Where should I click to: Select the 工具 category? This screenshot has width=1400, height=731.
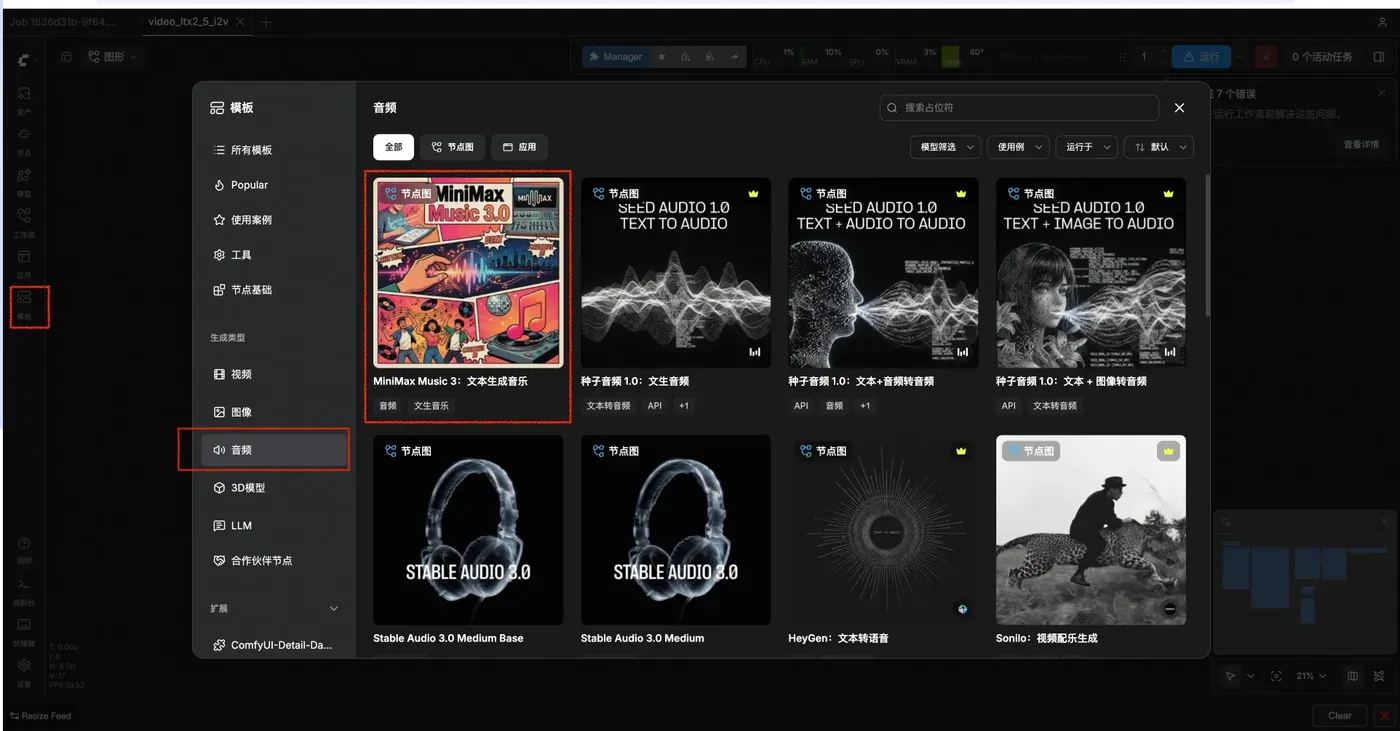click(275, 255)
